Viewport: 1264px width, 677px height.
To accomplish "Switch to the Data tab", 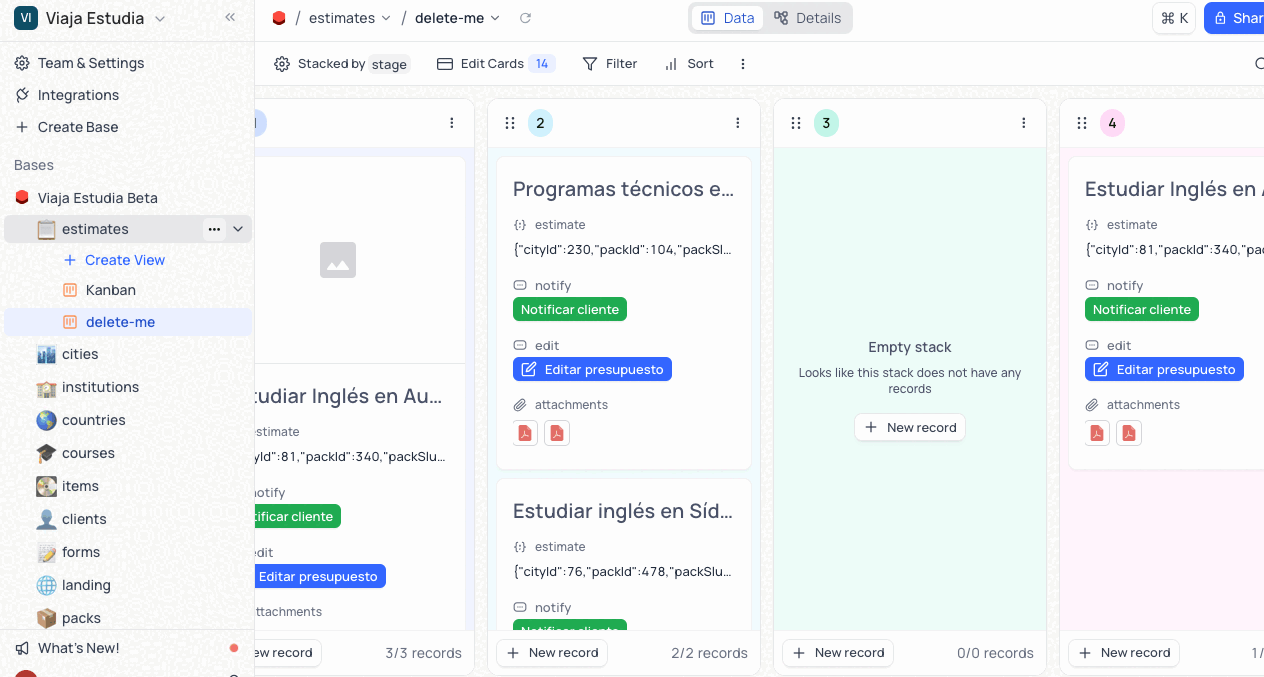I will [x=728, y=18].
